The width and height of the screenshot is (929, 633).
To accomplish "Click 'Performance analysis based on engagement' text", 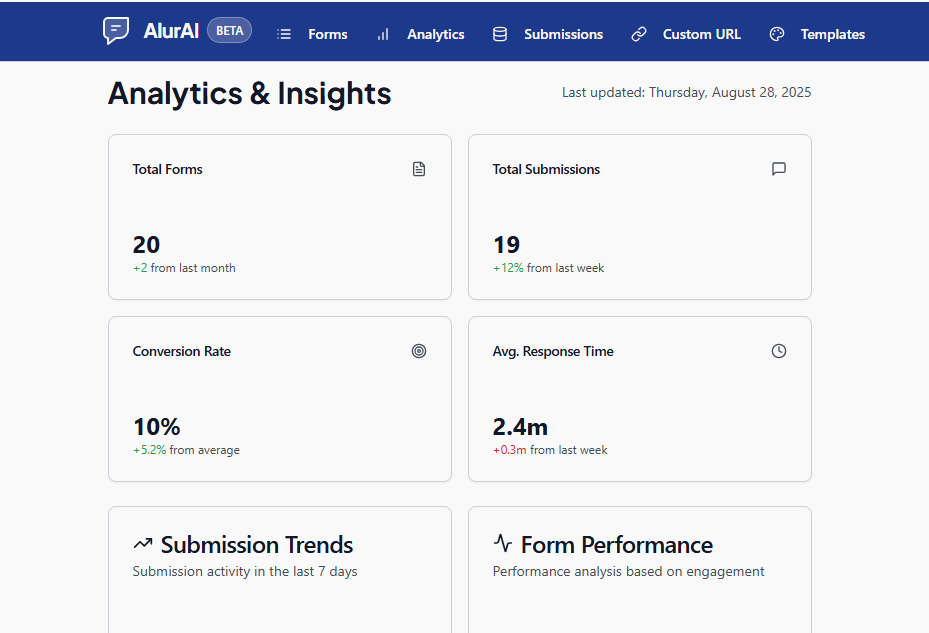I will pyautogui.click(x=629, y=571).
